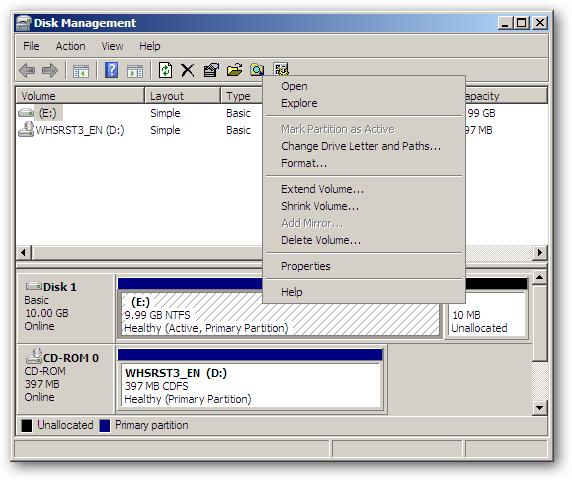This screenshot has height=480, width=572.
Task: Click the drive icon beside (E:) volume
Action: coord(26,113)
